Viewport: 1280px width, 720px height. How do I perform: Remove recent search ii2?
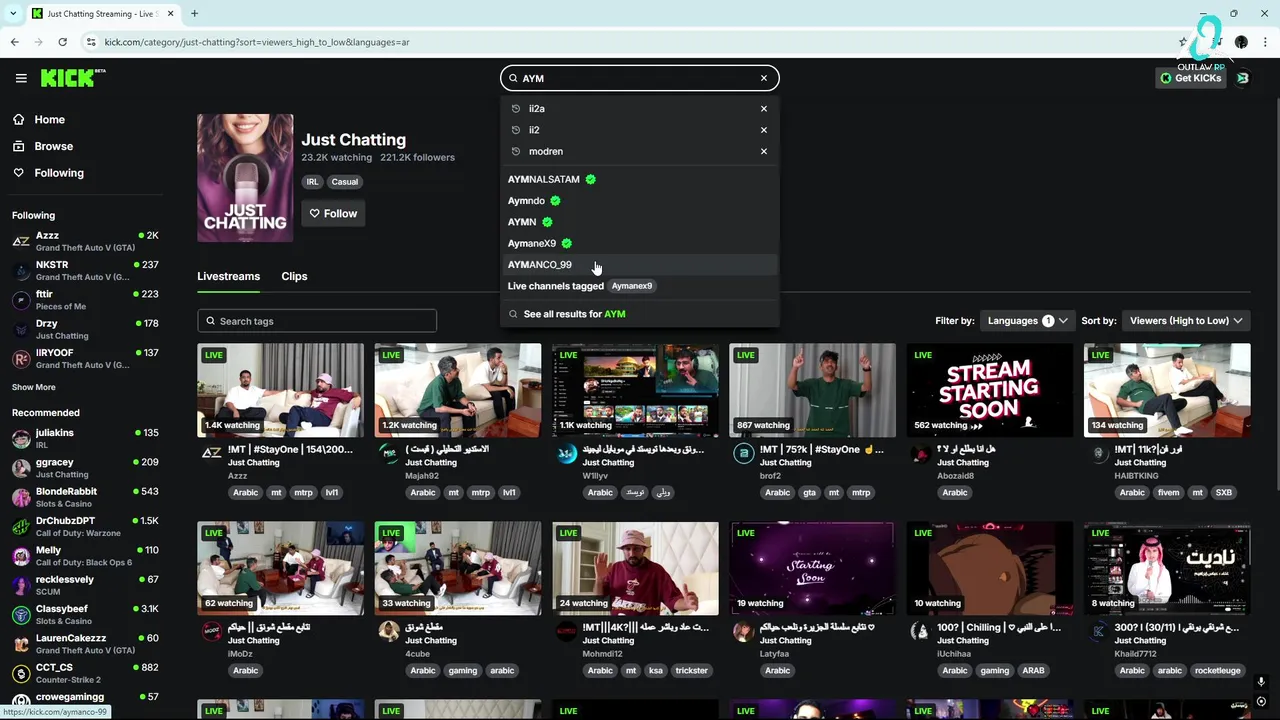(764, 130)
